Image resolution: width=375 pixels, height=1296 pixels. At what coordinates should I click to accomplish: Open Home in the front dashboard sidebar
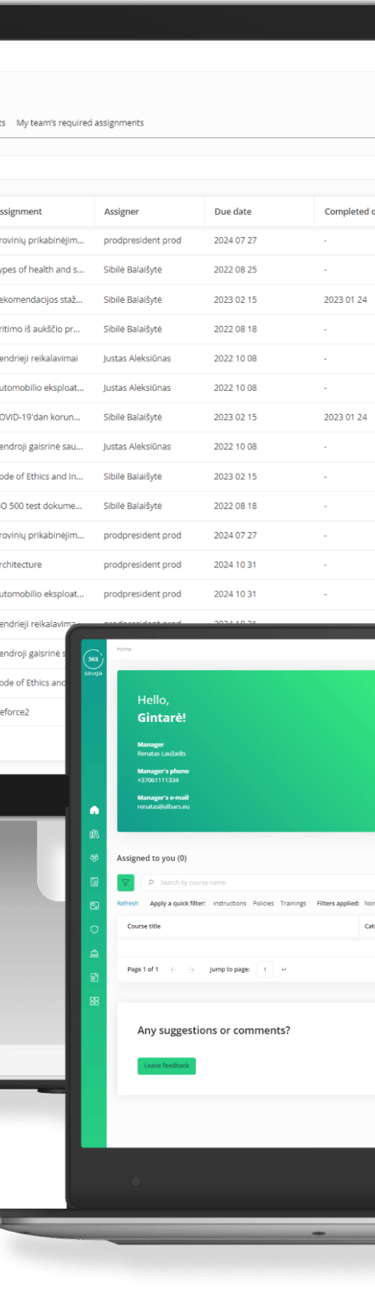tap(94, 809)
